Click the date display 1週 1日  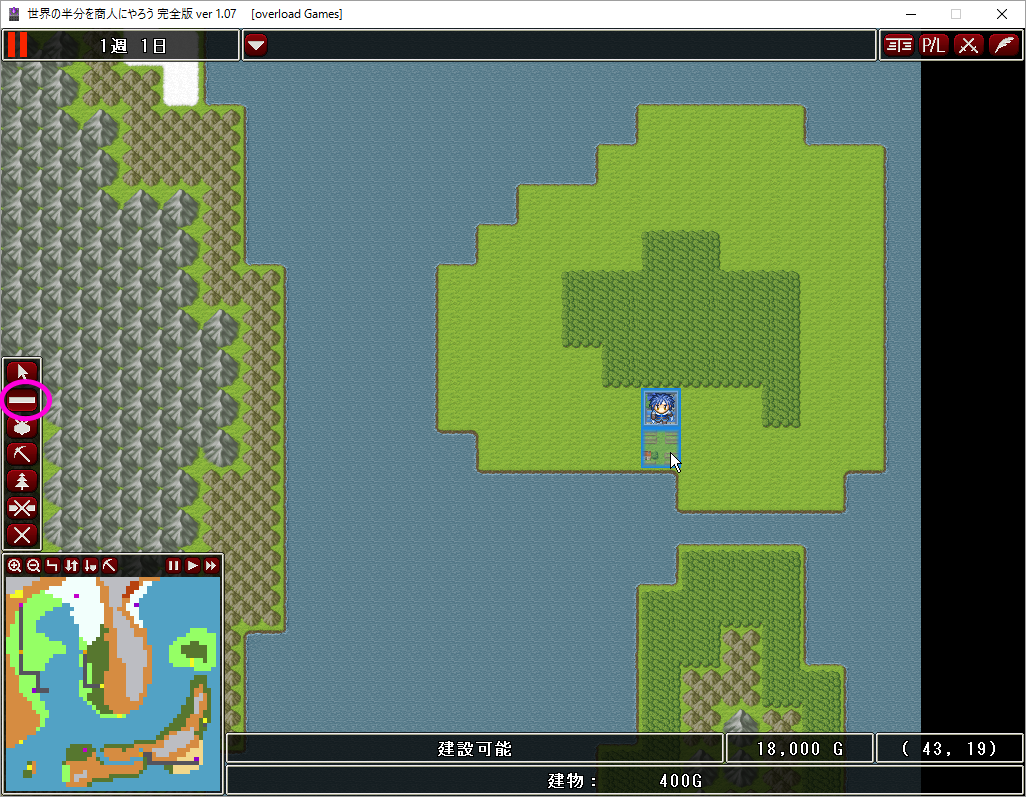point(133,46)
